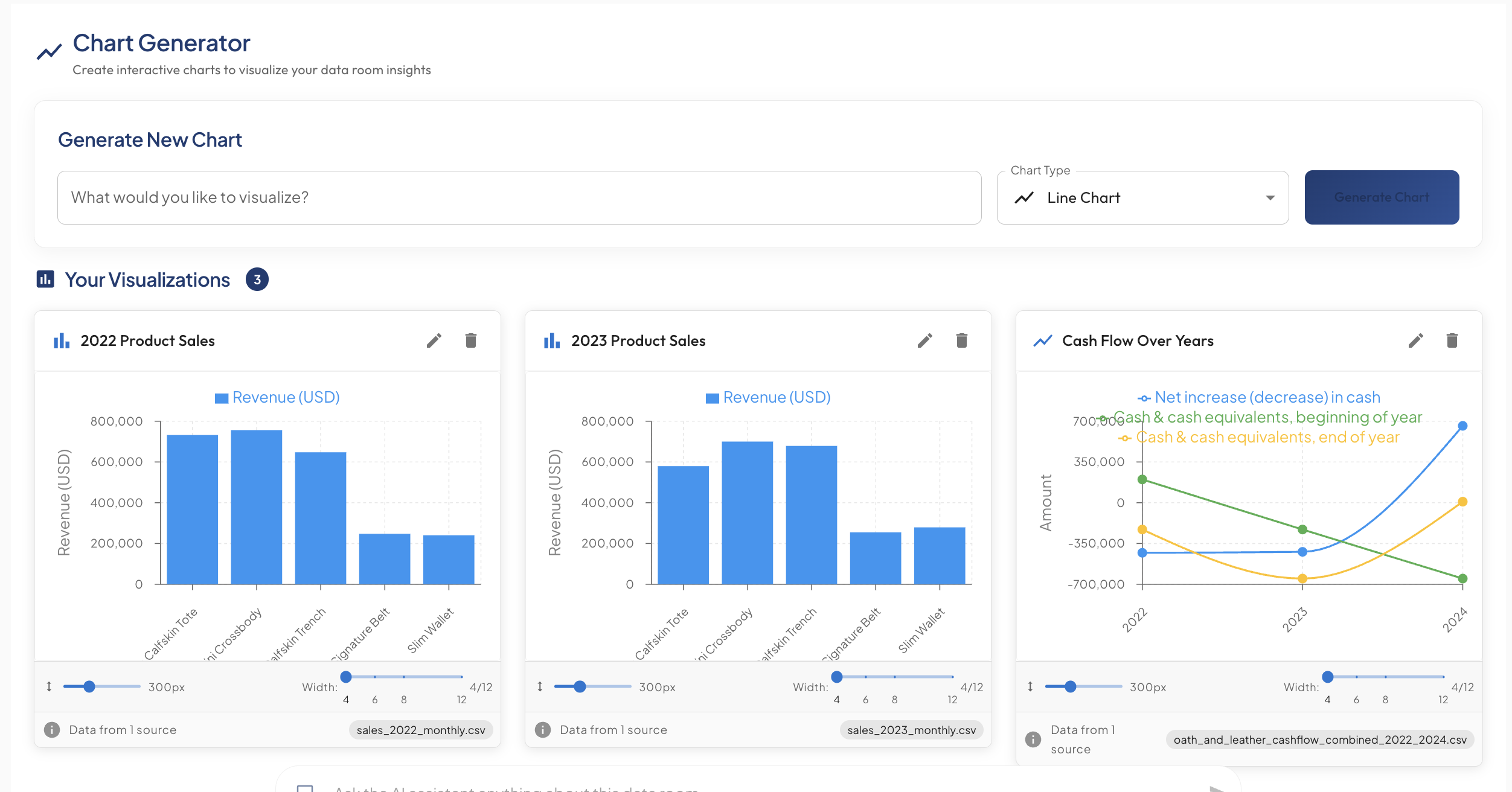Click the Your Visualizations bar chart icon
Screen dimensions: 1512x792
click(x=45, y=279)
